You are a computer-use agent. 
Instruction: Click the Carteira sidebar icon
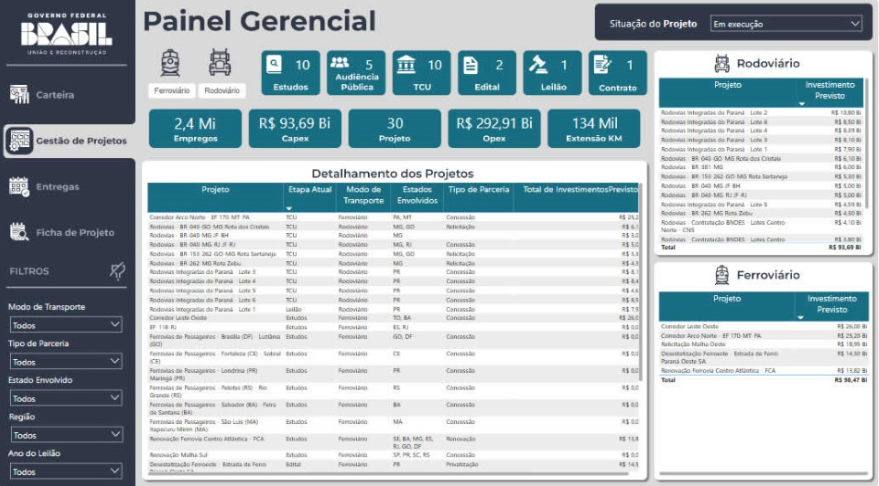click(x=19, y=95)
